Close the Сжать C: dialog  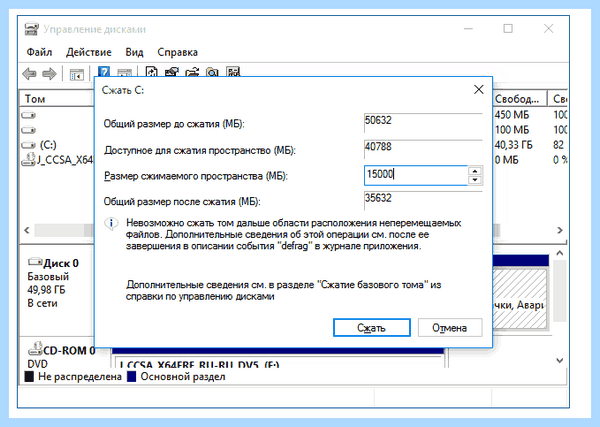coord(478,90)
